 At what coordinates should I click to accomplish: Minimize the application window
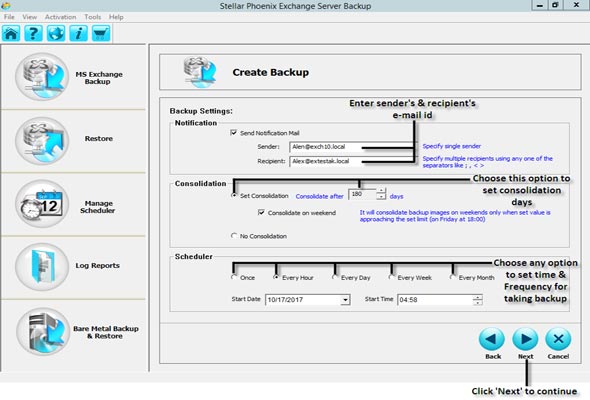[x=540, y=5]
